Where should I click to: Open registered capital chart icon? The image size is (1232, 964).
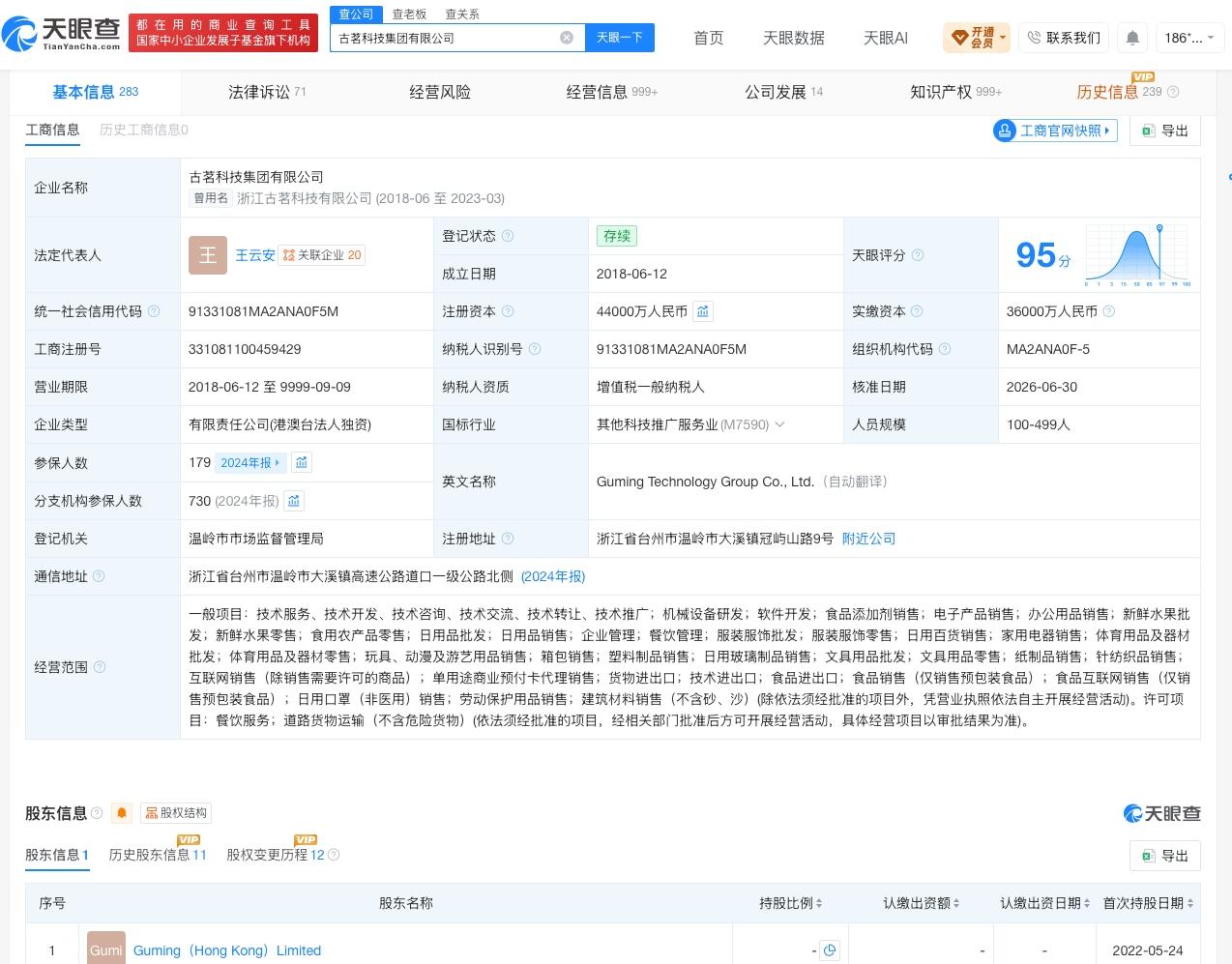703,311
